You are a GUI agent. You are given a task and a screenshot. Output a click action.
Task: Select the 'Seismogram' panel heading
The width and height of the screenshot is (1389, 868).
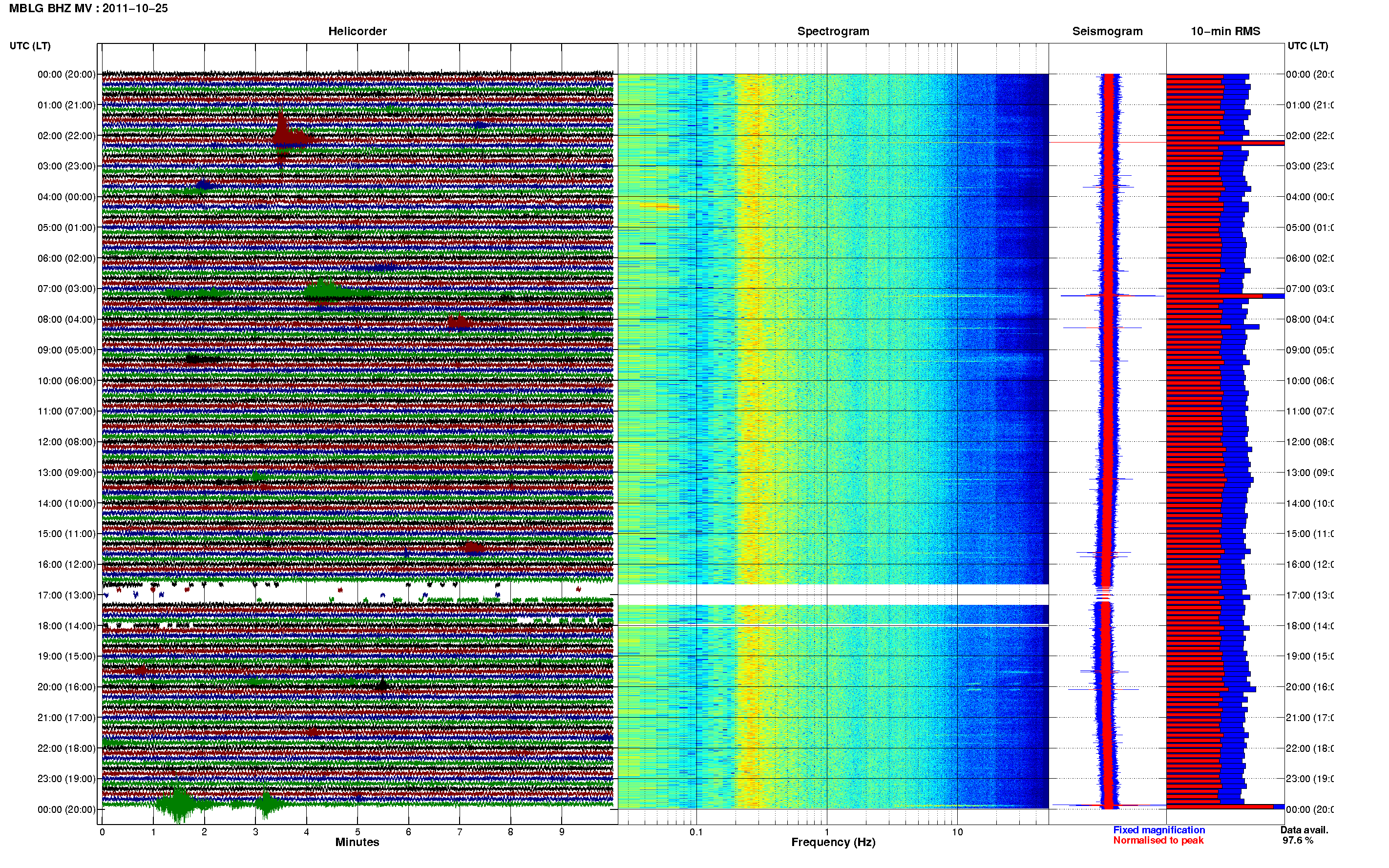tap(1107, 31)
